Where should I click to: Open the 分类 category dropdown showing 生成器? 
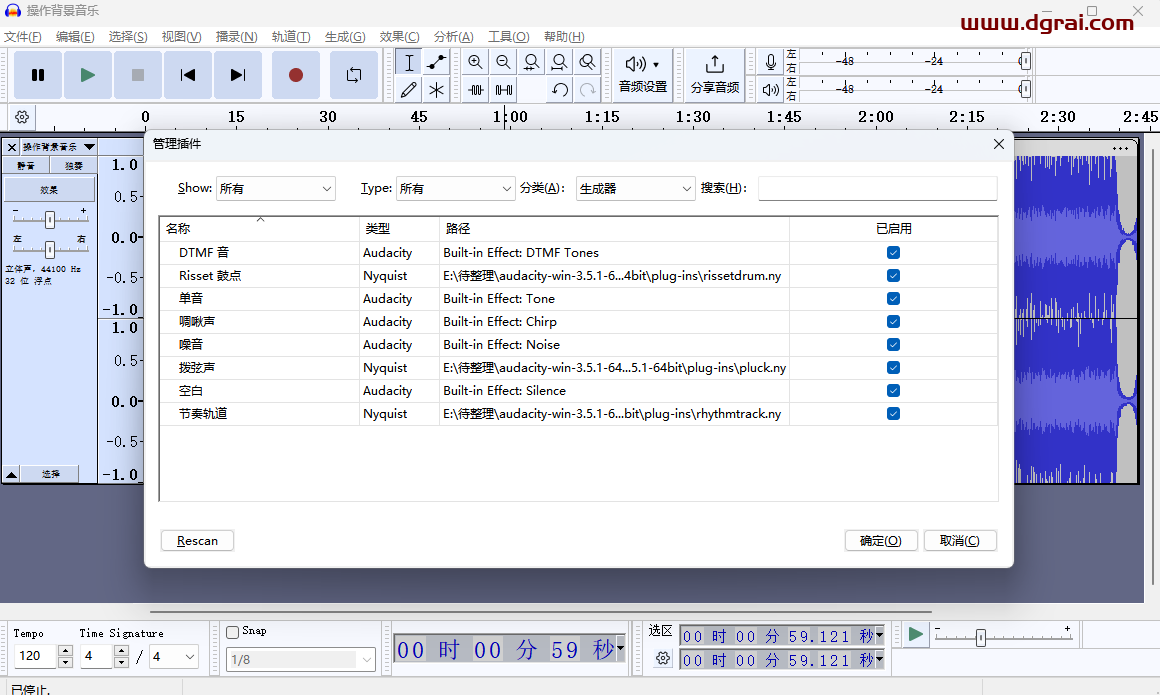click(x=635, y=189)
